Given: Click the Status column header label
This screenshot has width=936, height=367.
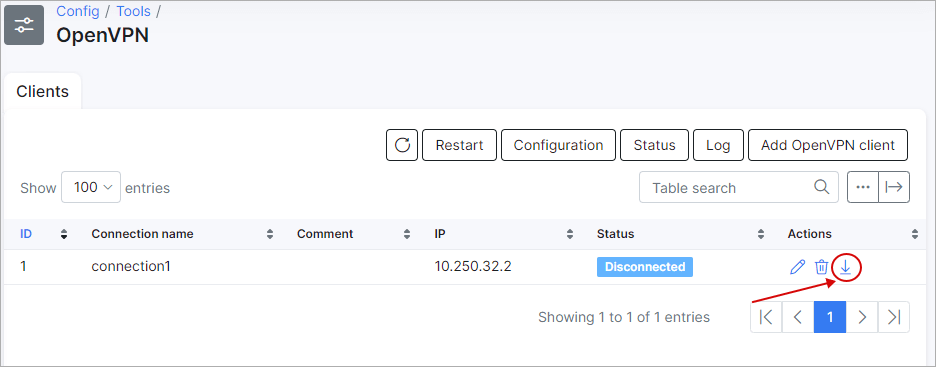Looking at the screenshot, I should tap(615, 234).
